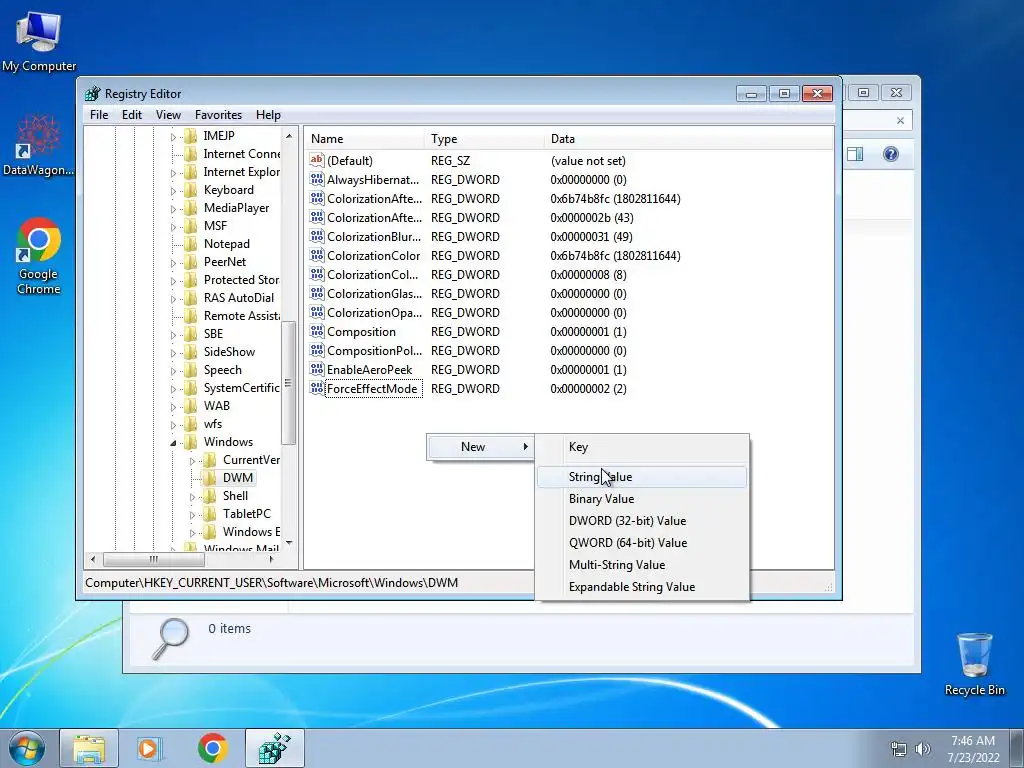Choose Expandable String Value

[x=641, y=586]
